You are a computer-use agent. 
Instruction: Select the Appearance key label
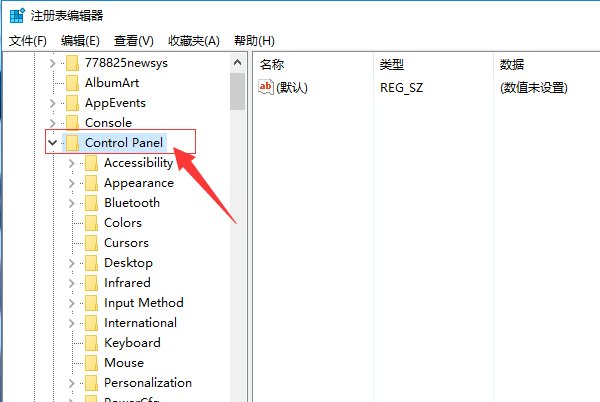(139, 183)
